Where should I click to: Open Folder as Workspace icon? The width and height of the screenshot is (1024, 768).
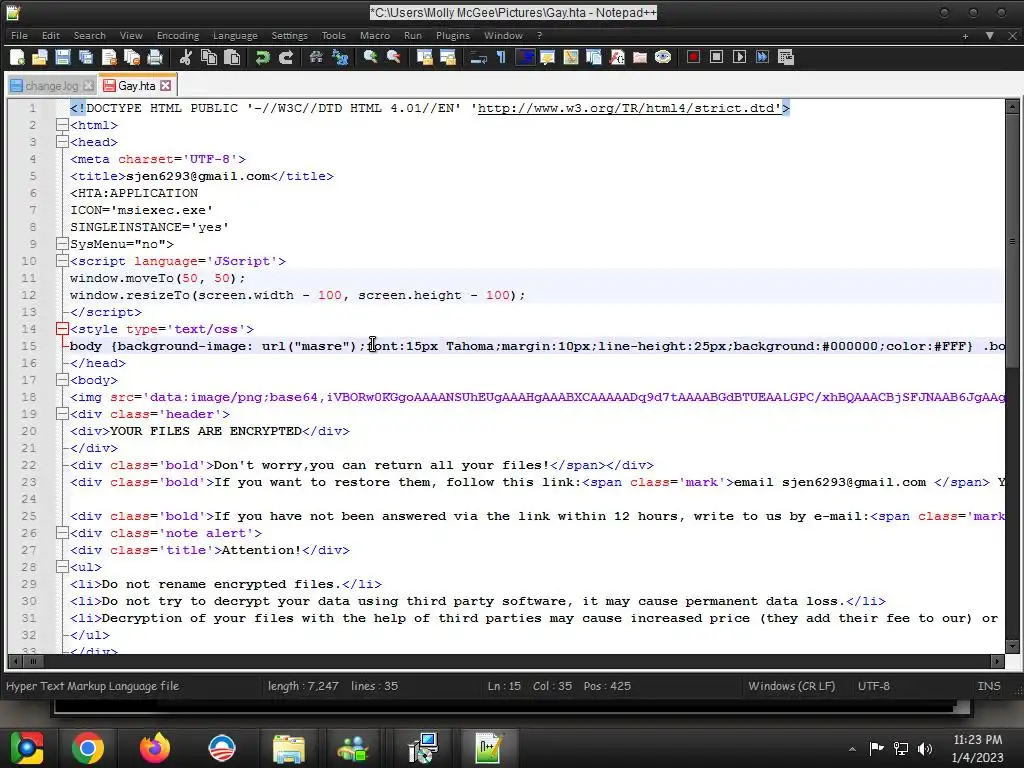[x=640, y=57]
